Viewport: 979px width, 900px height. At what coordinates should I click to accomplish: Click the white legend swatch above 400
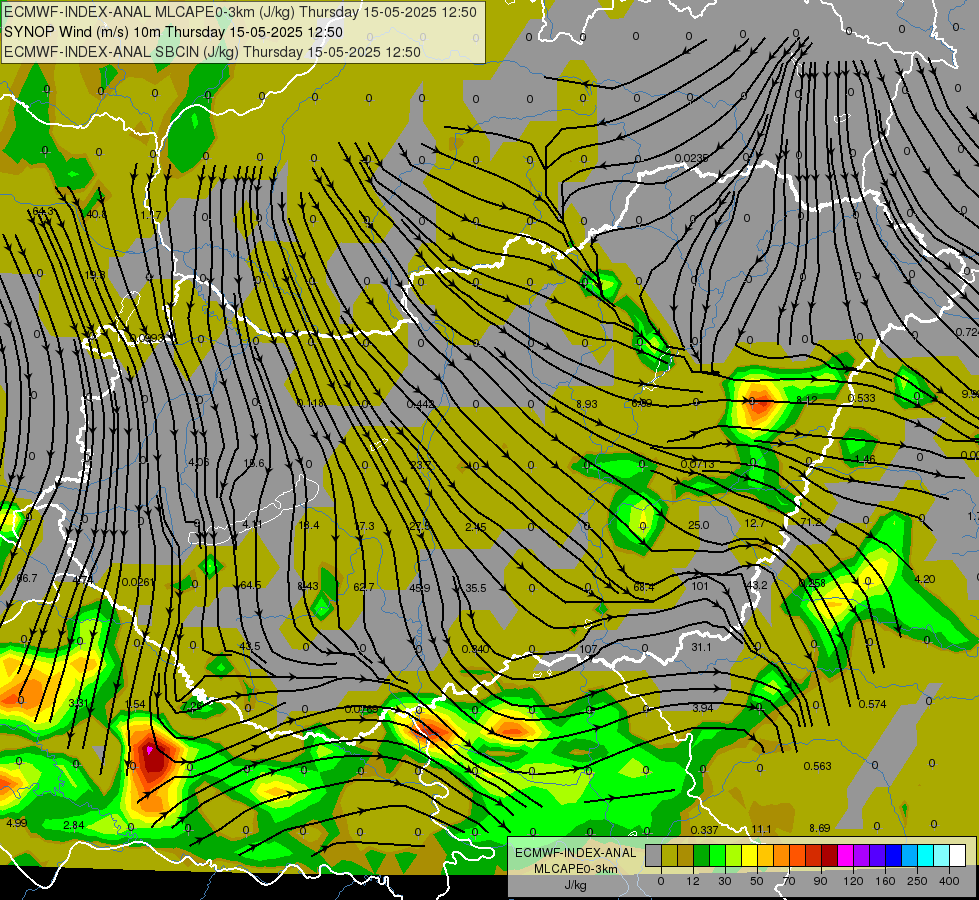(957, 855)
